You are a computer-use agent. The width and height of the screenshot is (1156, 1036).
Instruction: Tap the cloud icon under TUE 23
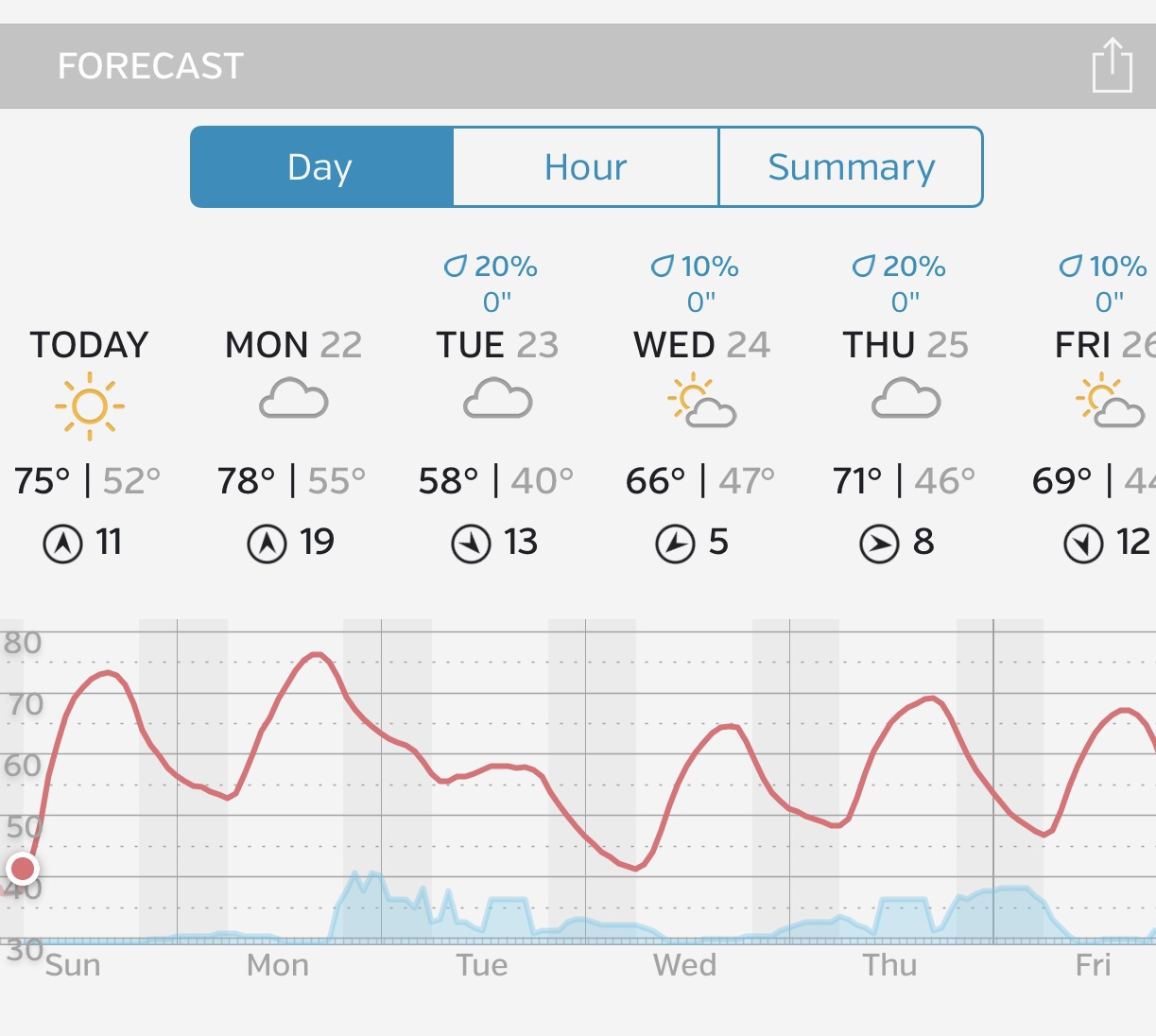[x=498, y=400]
